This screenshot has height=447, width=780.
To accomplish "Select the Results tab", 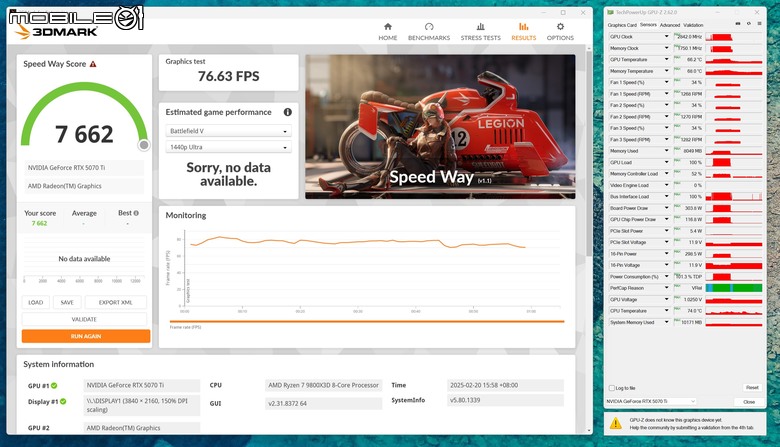I will point(524,31).
